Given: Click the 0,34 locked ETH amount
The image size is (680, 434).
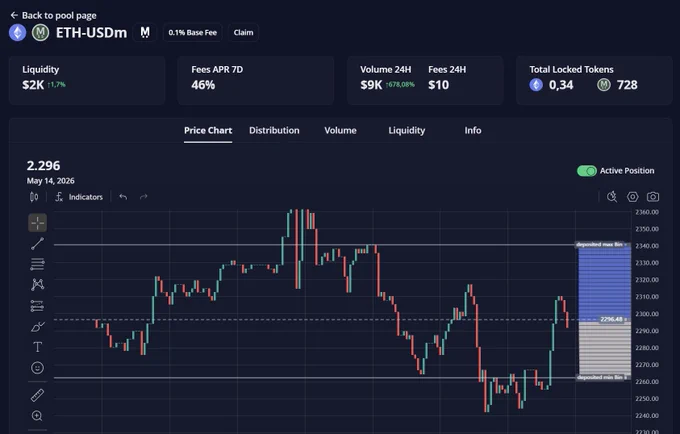Looking at the screenshot, I should tap(561, 85).
